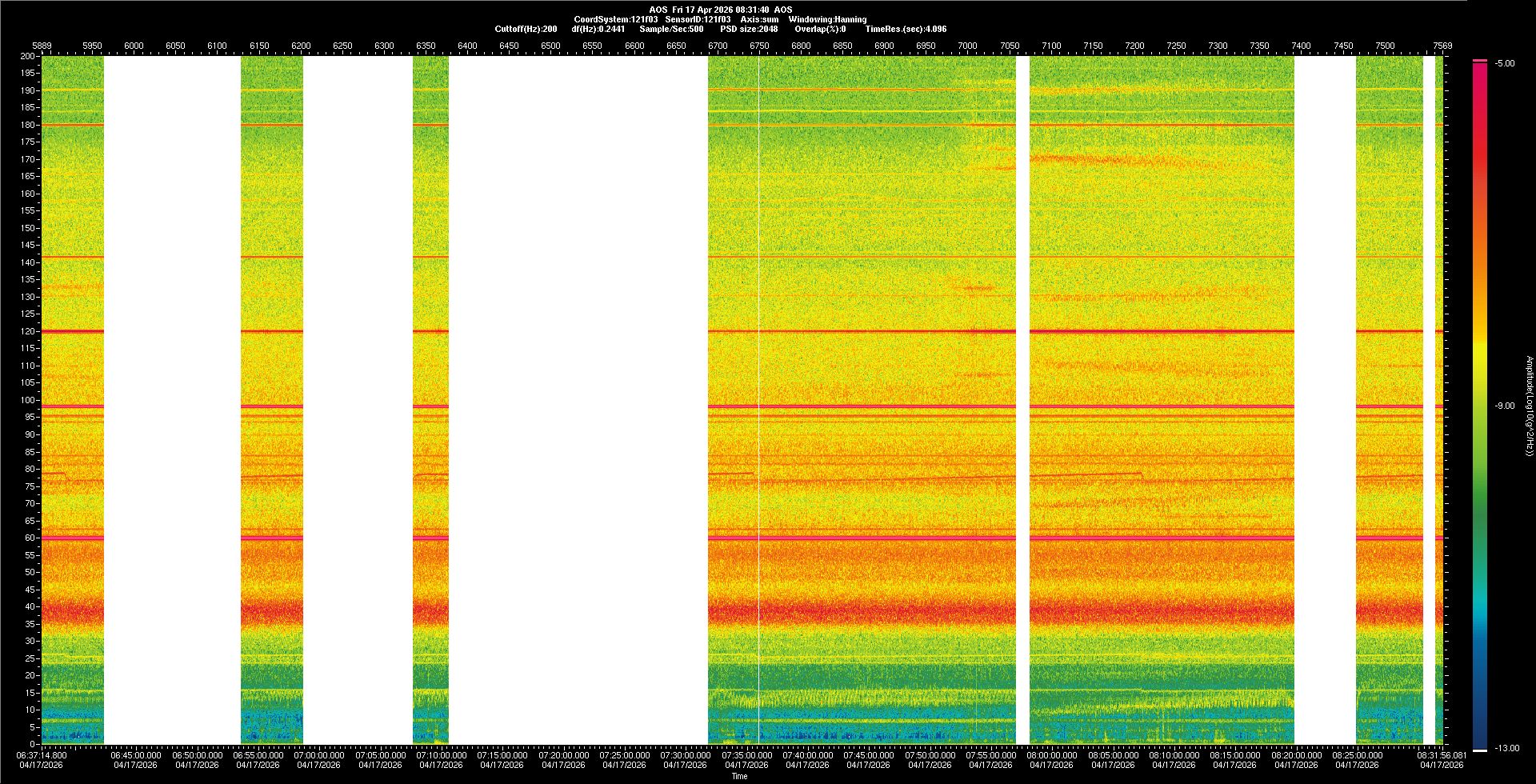Click the colorbar upper limit marker at -5.00
The width and height of the screenshot is (1536, 784).
point(1480,61)
